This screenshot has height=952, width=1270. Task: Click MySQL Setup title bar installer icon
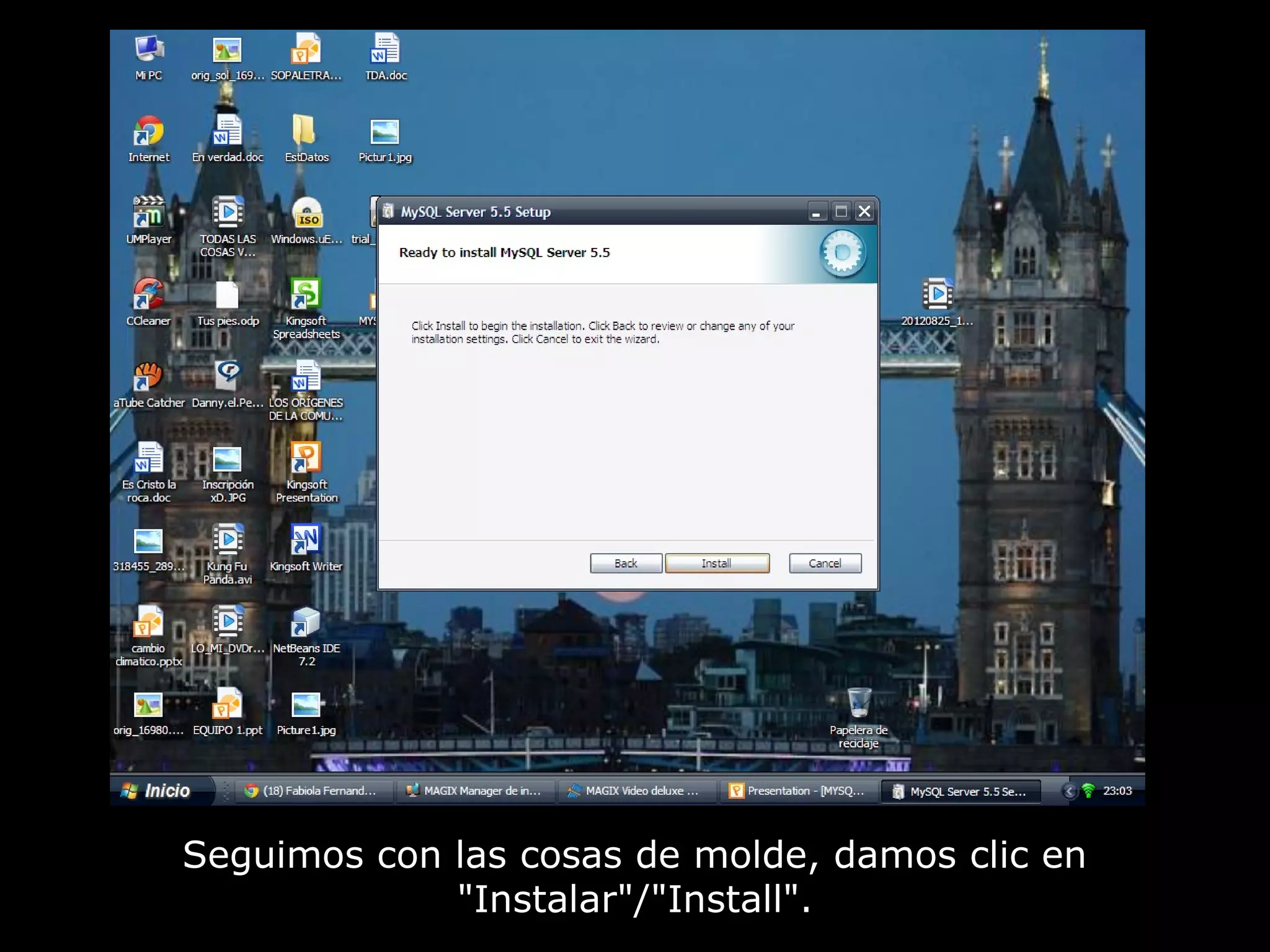[388, 211]
